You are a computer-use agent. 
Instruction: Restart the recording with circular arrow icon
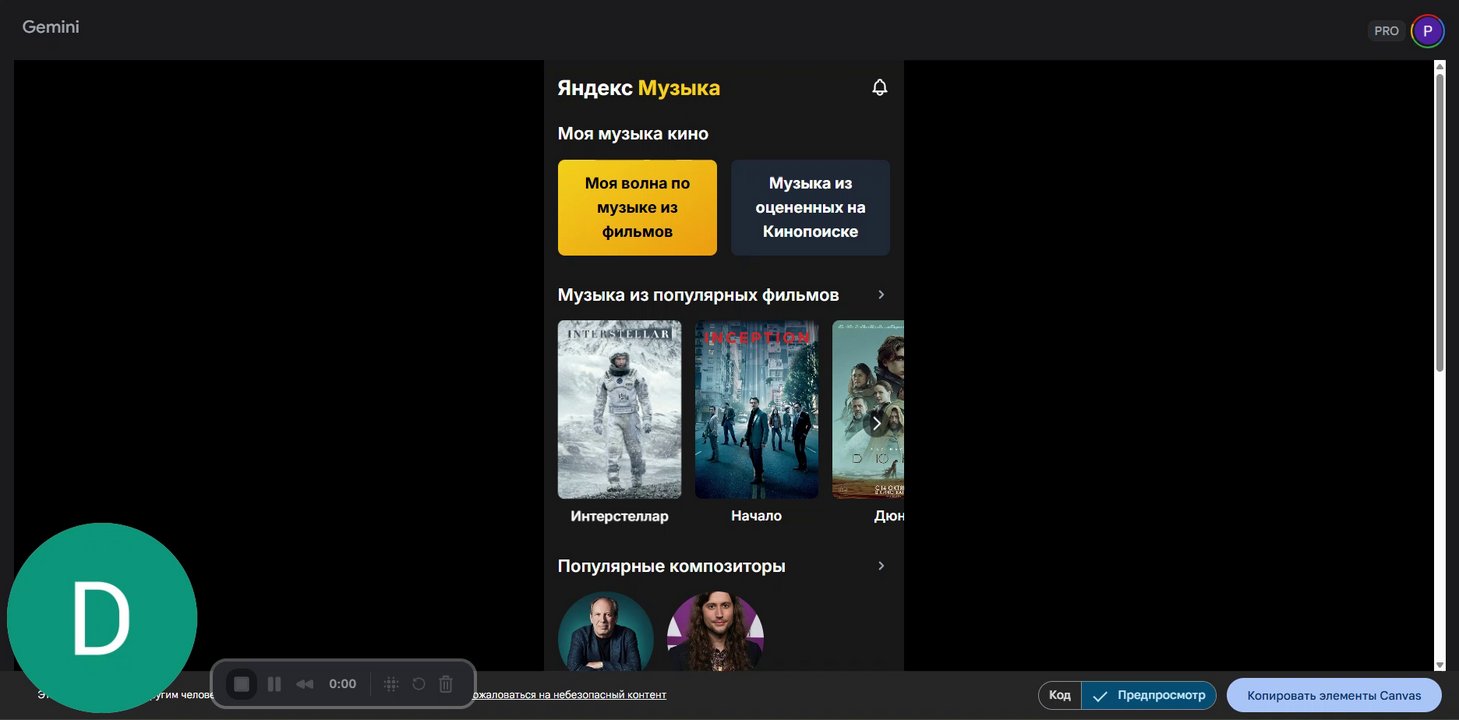pyautogui.click(x=419, y=684)
